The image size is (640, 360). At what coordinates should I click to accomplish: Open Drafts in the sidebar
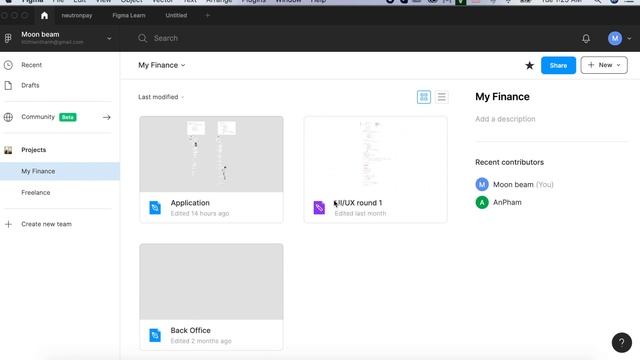pyautogui.click(x=30, y=85)
